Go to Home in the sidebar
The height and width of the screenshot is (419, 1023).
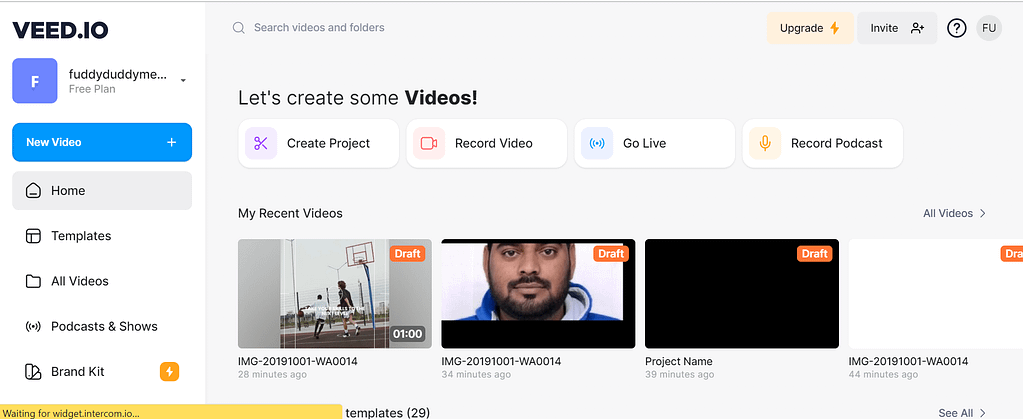click(102, 191)
